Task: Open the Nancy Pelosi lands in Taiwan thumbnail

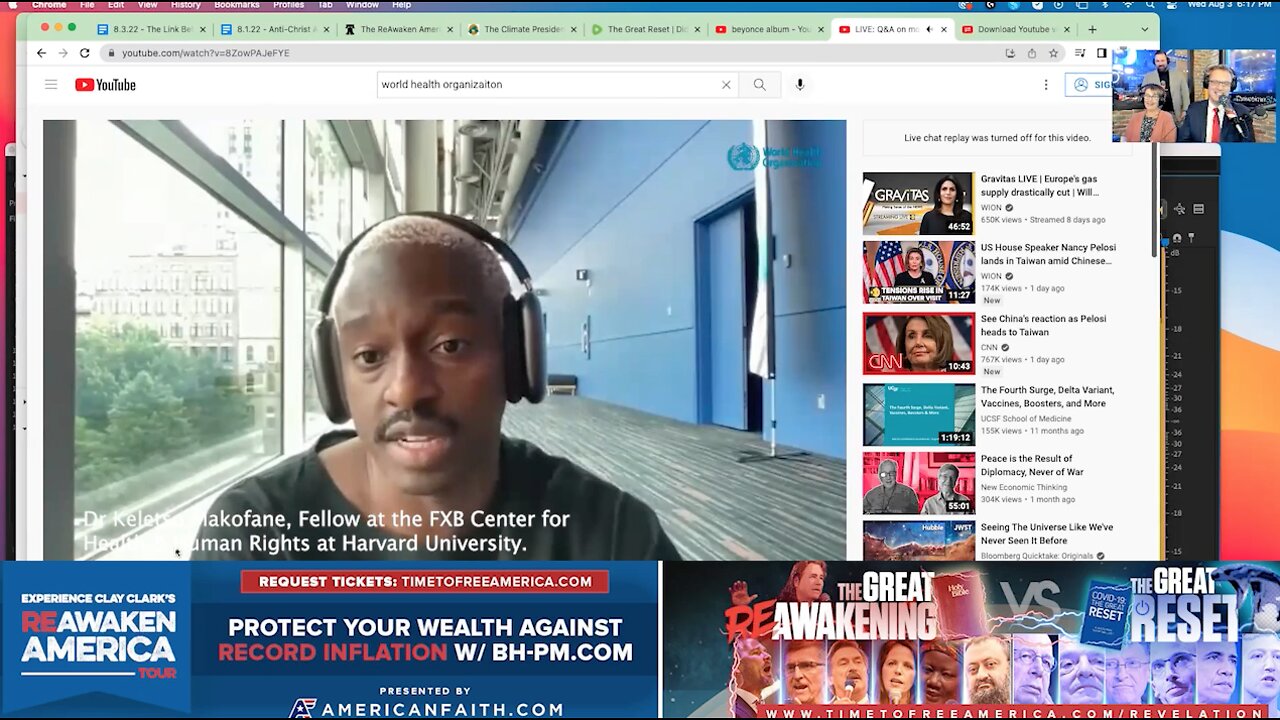Action: click(918, 272)
